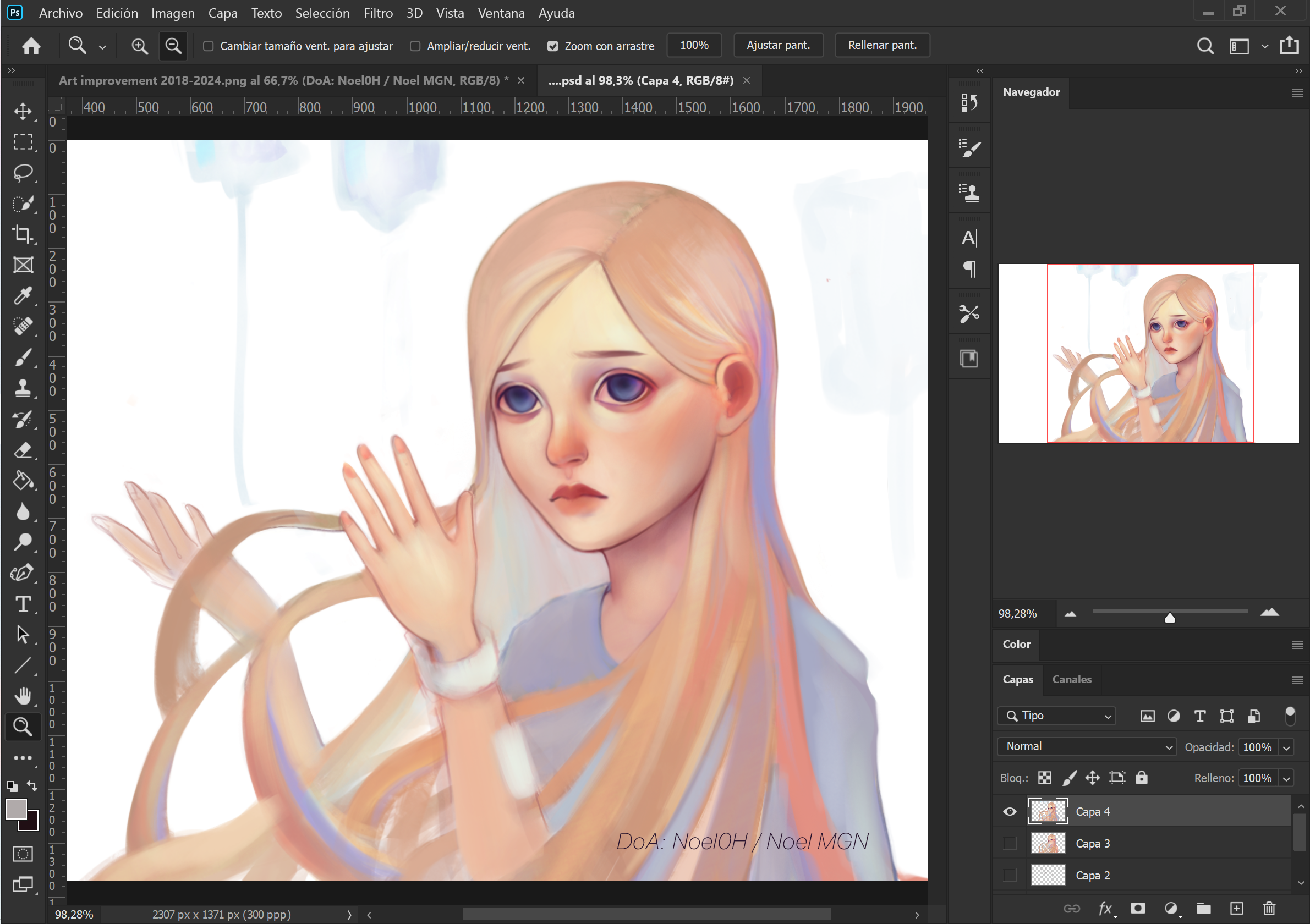Expand the status bar info arrow
The image size is (1310, 924).
[x=349, y=914]
